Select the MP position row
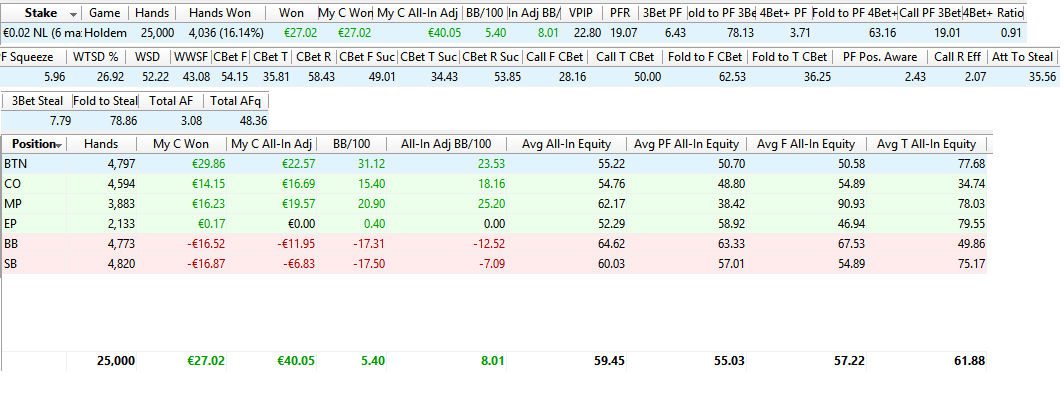 494,204
